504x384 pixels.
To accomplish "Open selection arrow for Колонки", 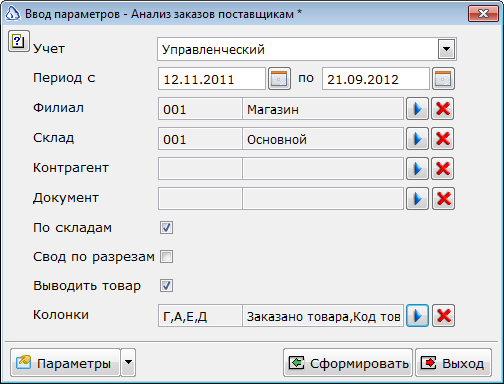I will pyautogui.click(x=417, y=315).
